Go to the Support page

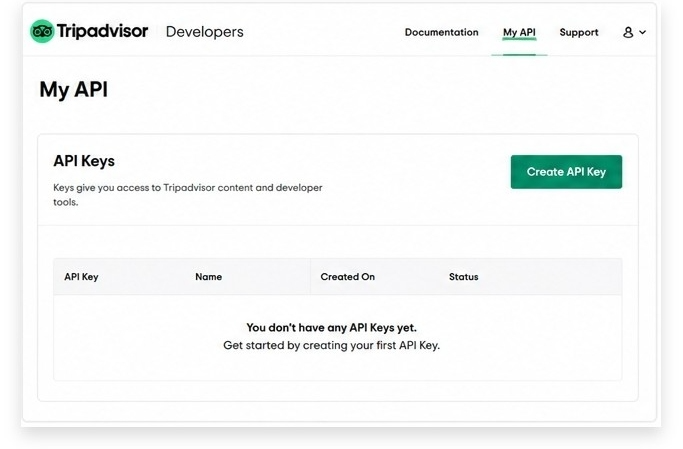578,32
